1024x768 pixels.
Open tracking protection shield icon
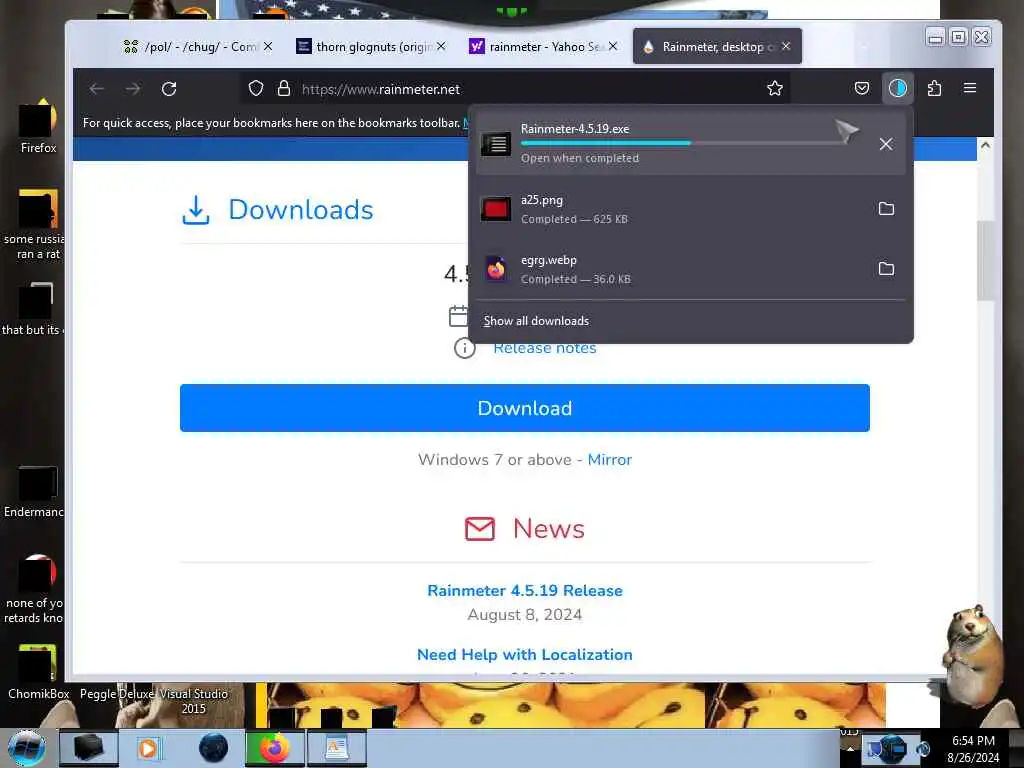click(x=256, y=89)
